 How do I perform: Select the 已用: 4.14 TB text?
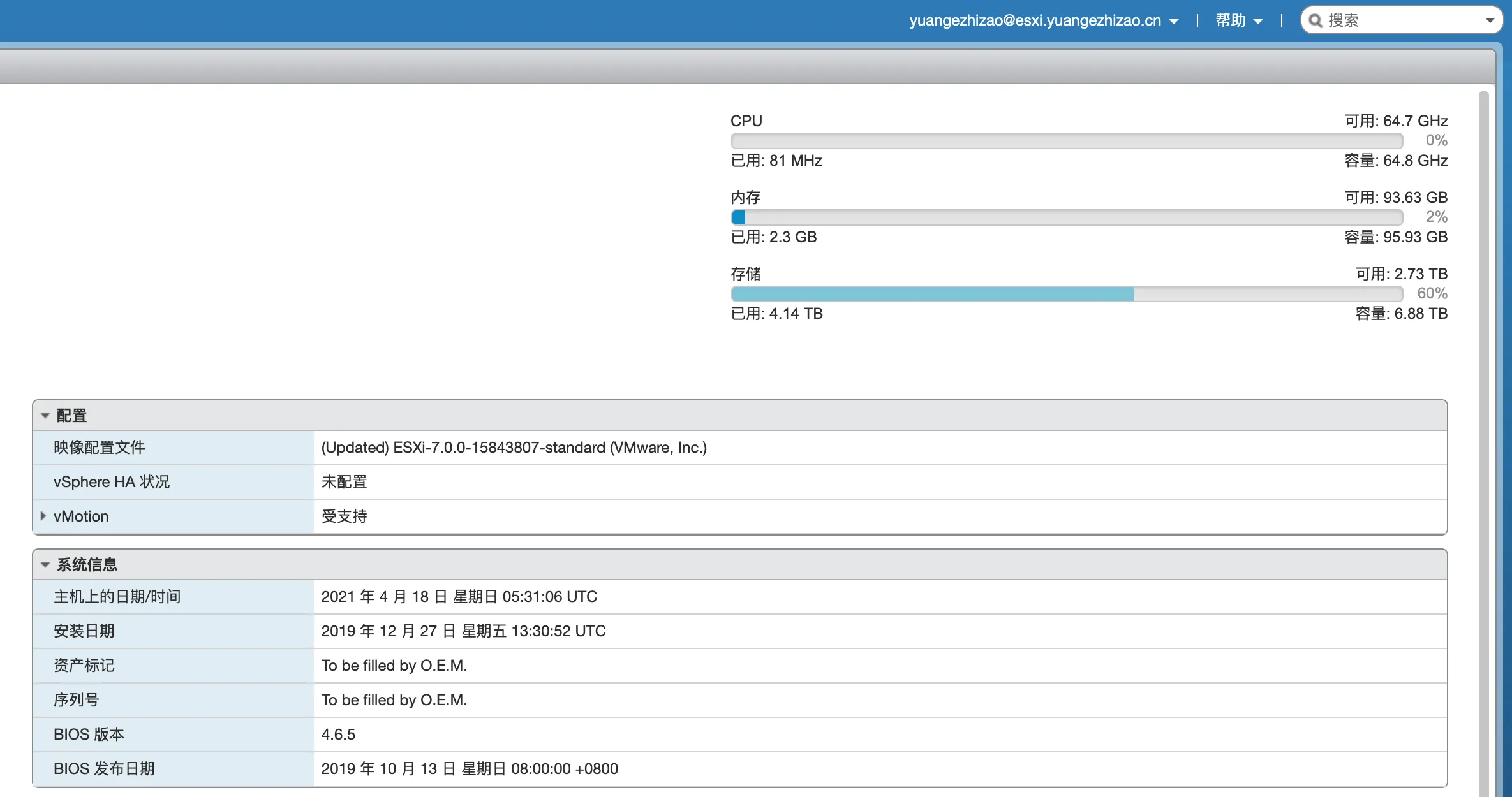(x=777, y=314)
